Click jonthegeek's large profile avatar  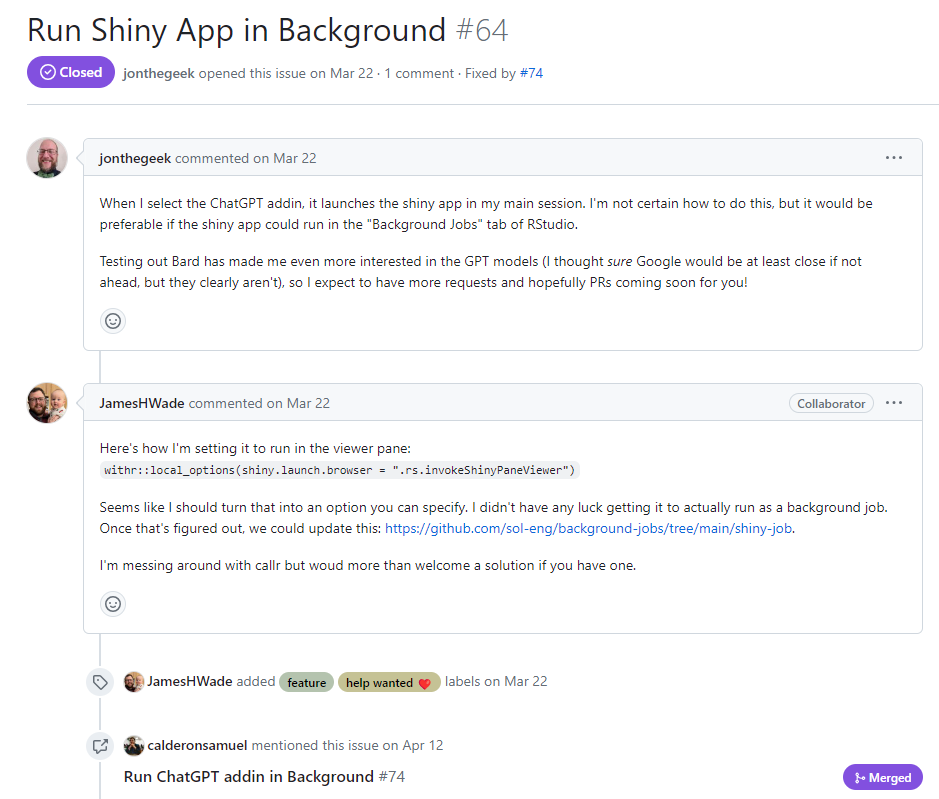click(47, 158)
